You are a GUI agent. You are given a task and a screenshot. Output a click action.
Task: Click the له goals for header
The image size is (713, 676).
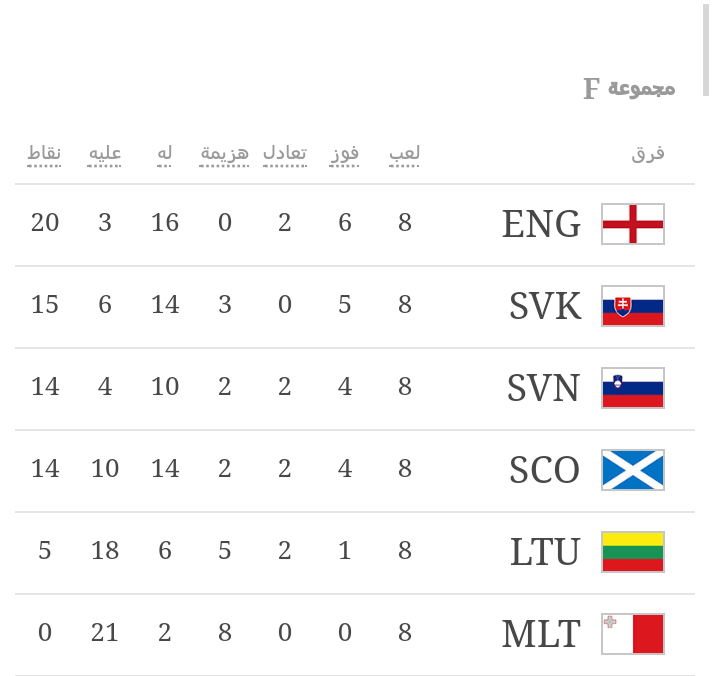pyautogui.click(x=165, y=153)
